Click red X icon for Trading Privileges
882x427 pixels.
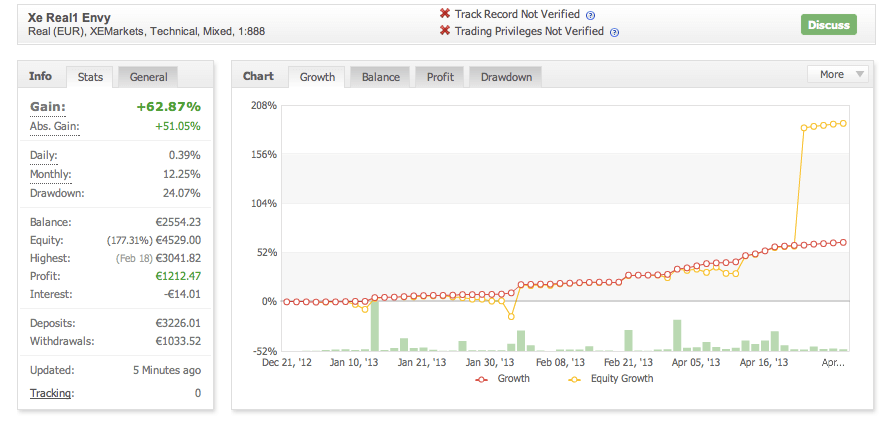(445, 31)
